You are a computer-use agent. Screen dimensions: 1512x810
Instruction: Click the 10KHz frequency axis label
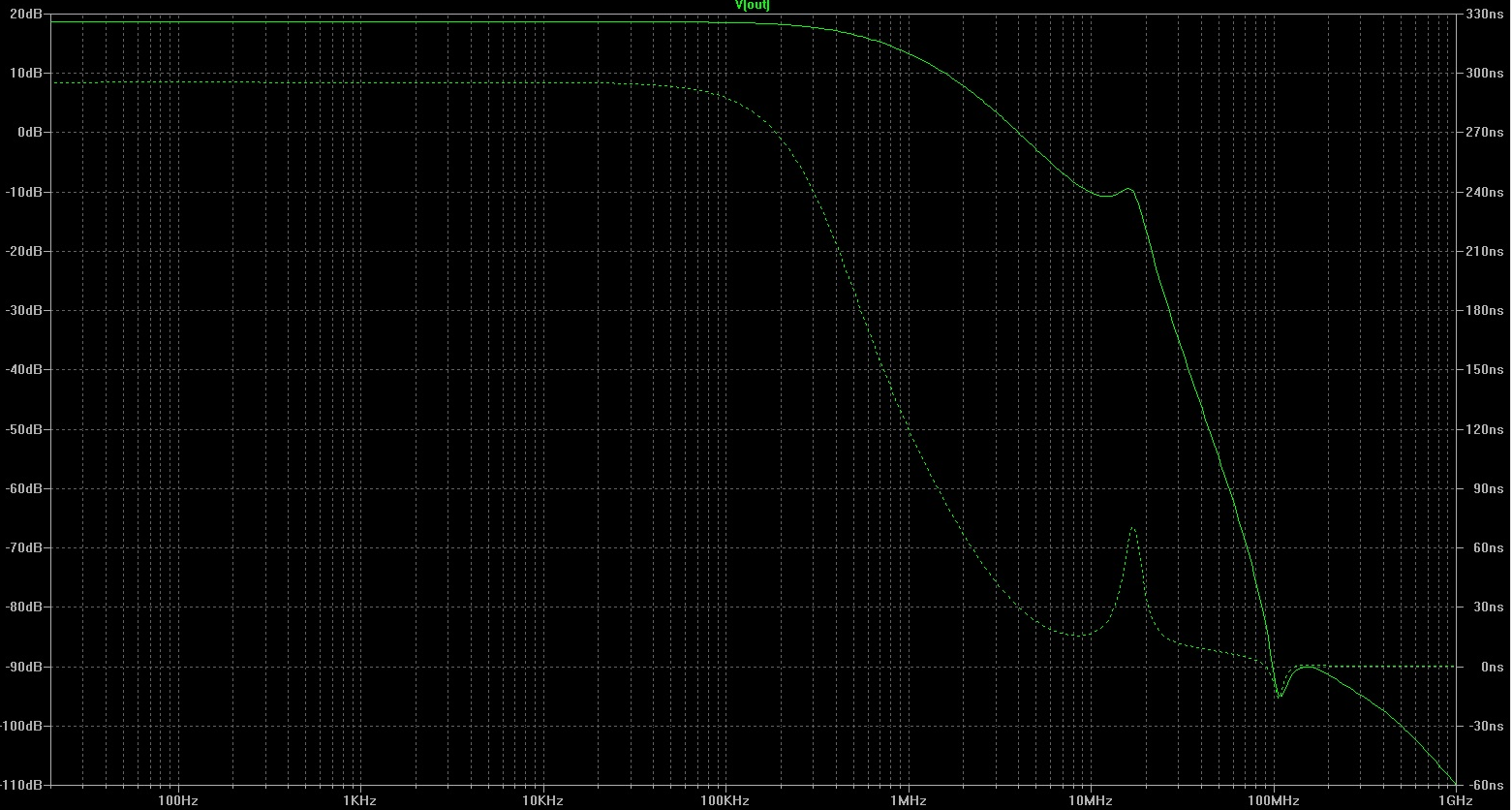pyautogui.click(x=542, y=801)
